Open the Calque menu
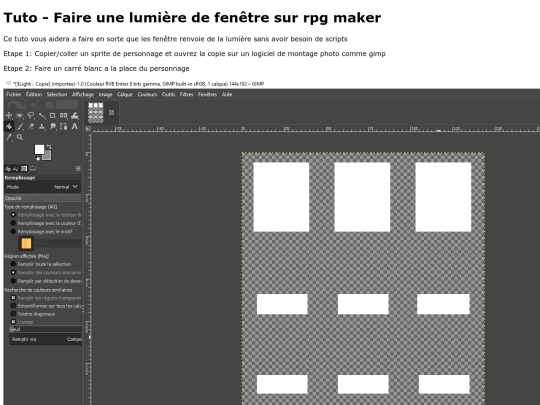This screenshot has width=540, height=405. (x=125, y=94)
